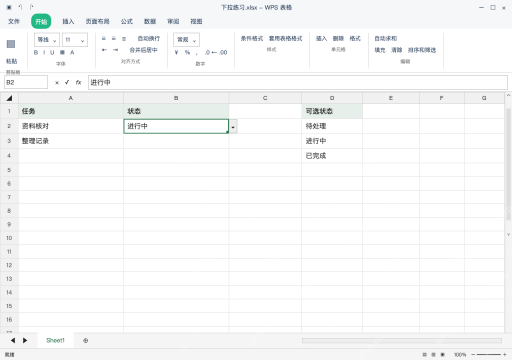Switch to page break preview icon

pos(443,355)
